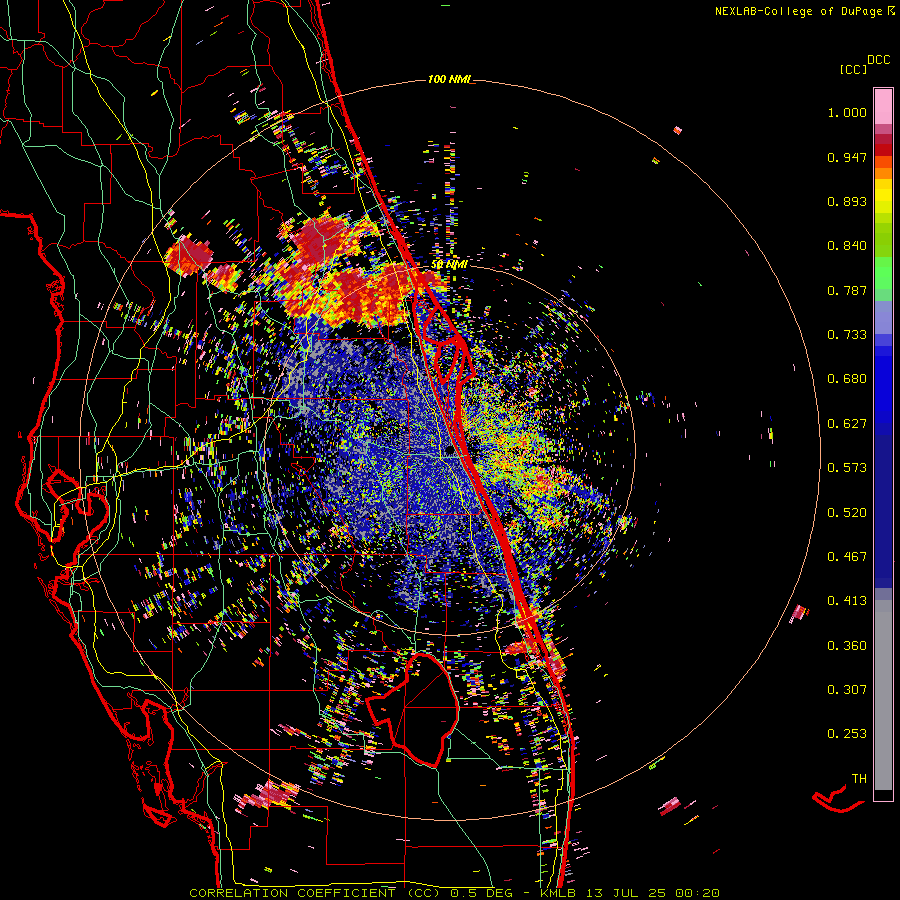Click the NEXLAB-College of DuPage header text
The height and width of the screenshot is (900, 900).
(798, 11)
